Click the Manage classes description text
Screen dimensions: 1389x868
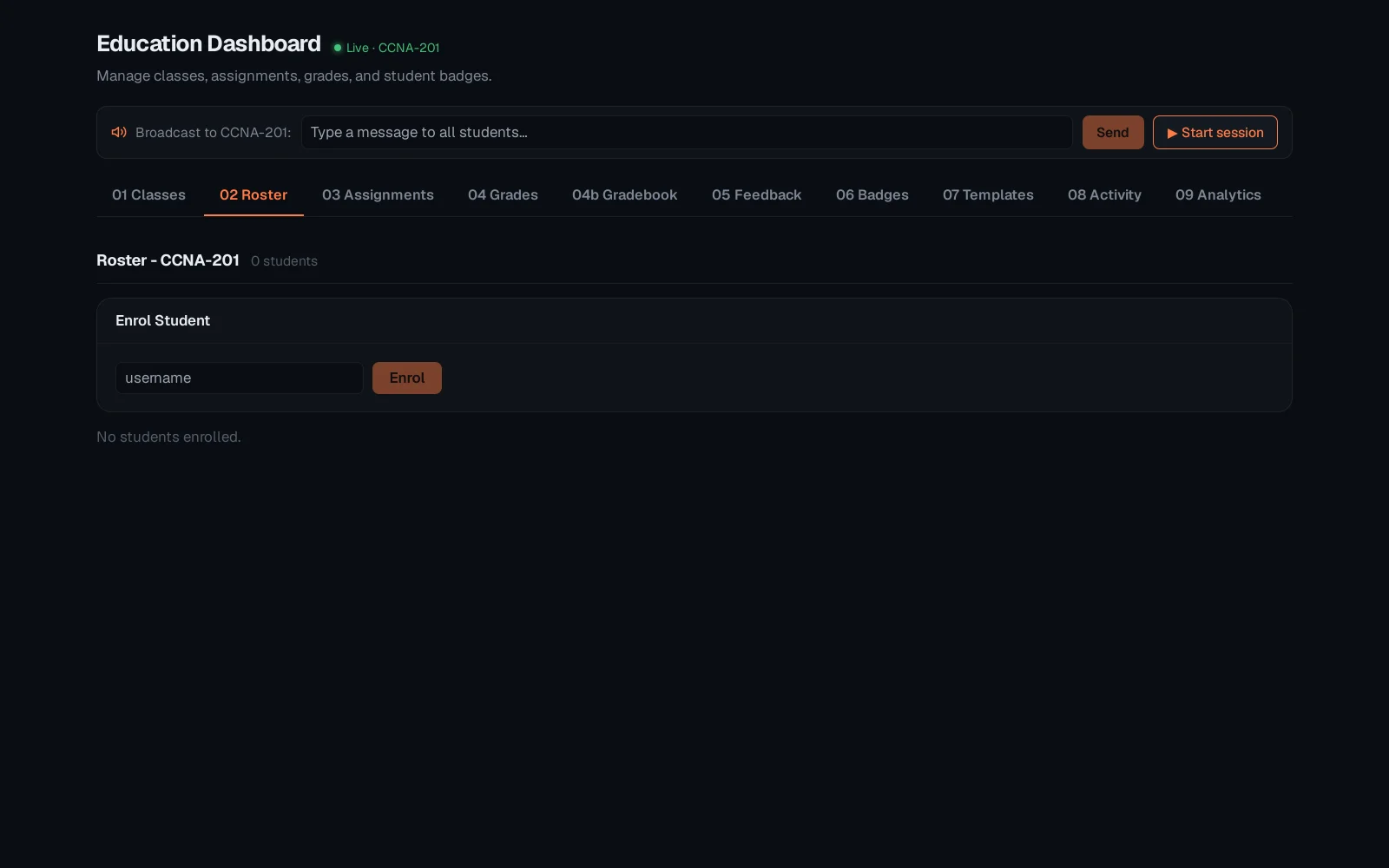tap(293, 76)
